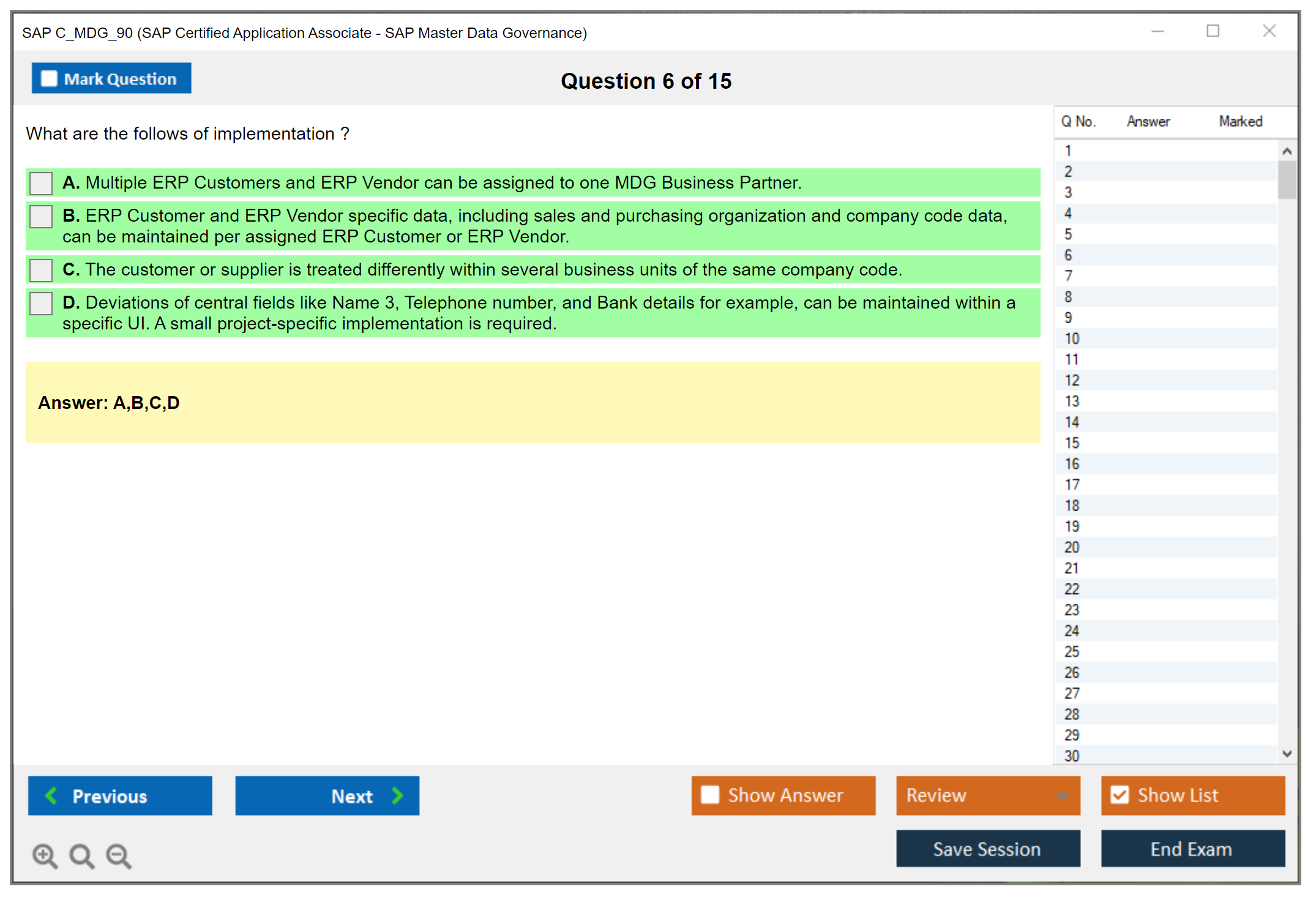This screenshot has height=900, width=1316.
Task: Expand the Review dropdown menu
Action: [x=1062, y=795]
